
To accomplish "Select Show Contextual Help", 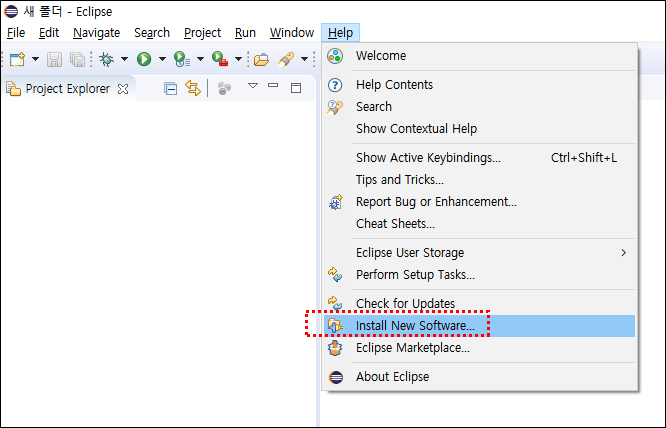I will (x=480, y=129).
